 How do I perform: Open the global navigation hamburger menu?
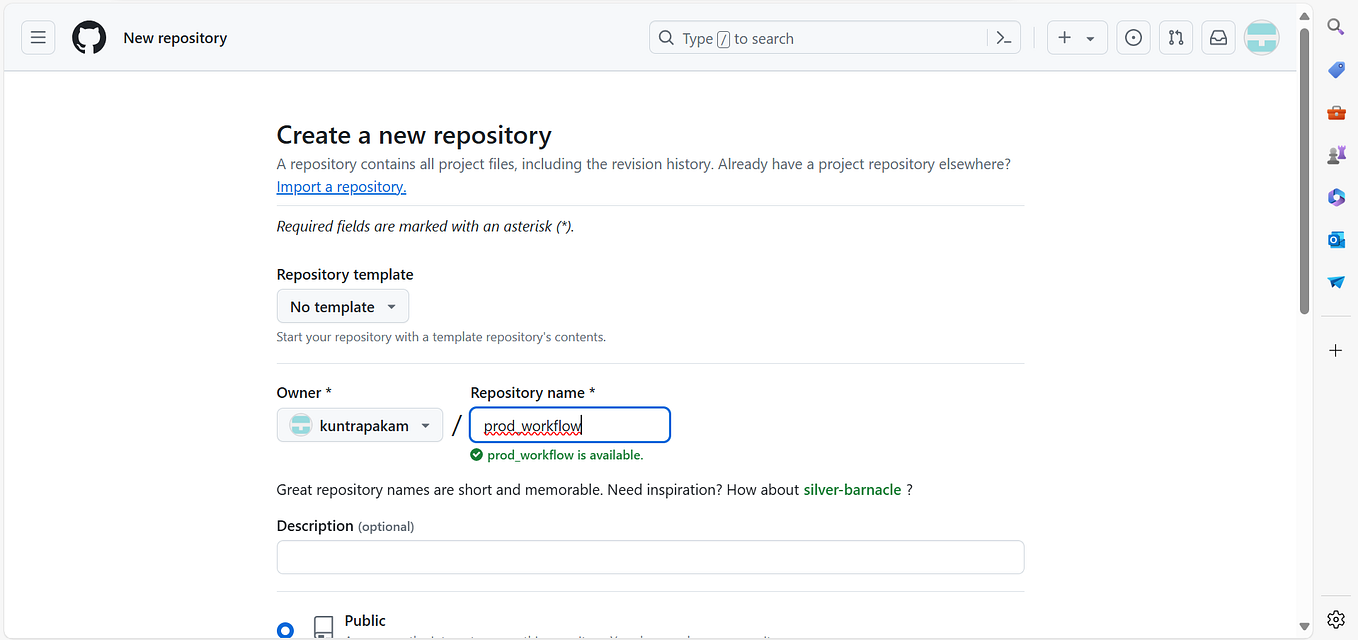37,37
